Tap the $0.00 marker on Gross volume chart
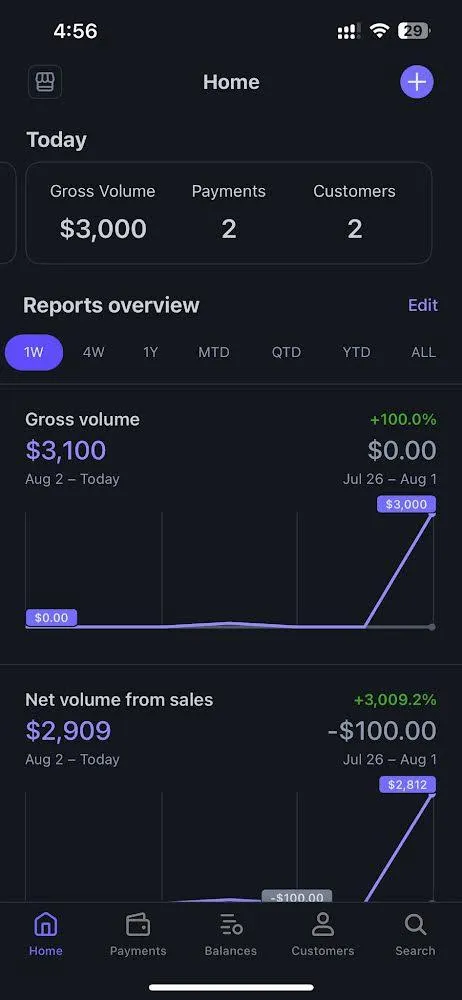Image resolution: width=462 pixels, height=1000 pixels. pos(51,618)
